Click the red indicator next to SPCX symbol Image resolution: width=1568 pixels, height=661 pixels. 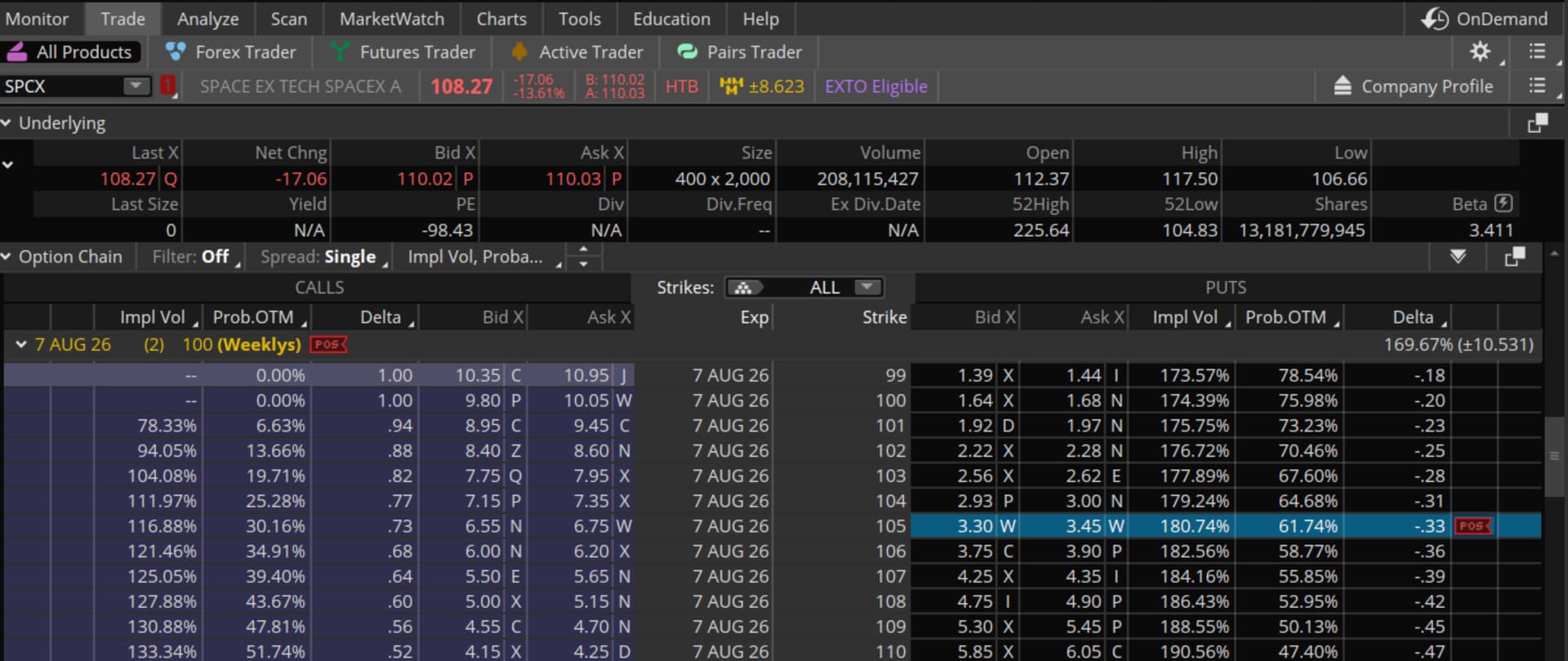(x=167, y=85)
